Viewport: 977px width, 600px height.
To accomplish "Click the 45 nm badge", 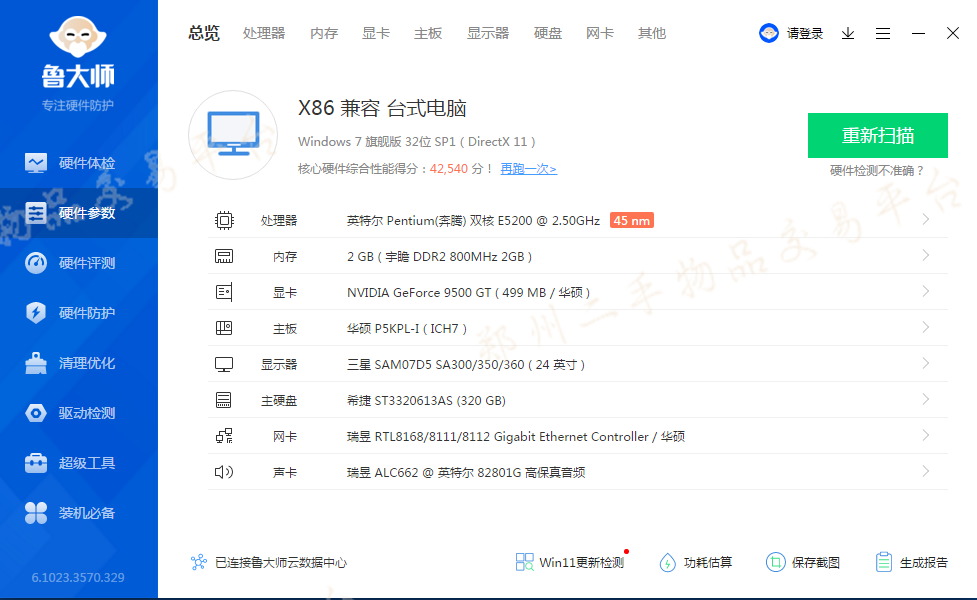I will pyautogui.click(x=632, y=221).
